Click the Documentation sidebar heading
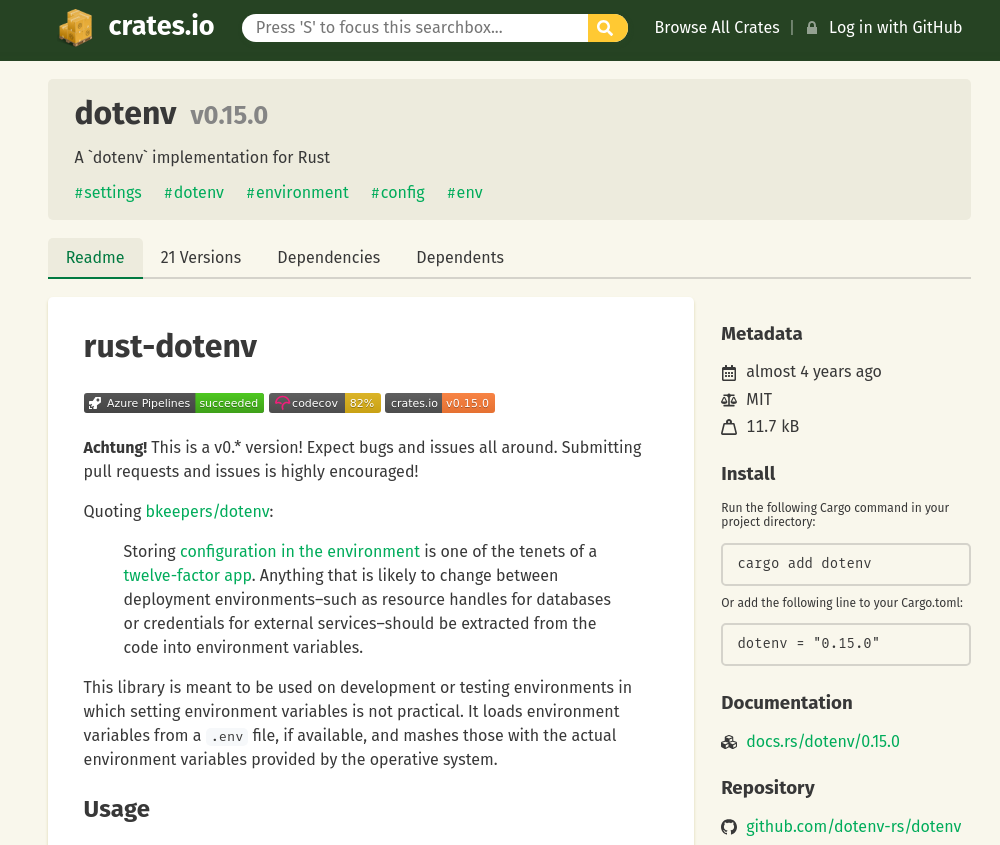This screenshot has height=845, width=1000. pos(786,703)
